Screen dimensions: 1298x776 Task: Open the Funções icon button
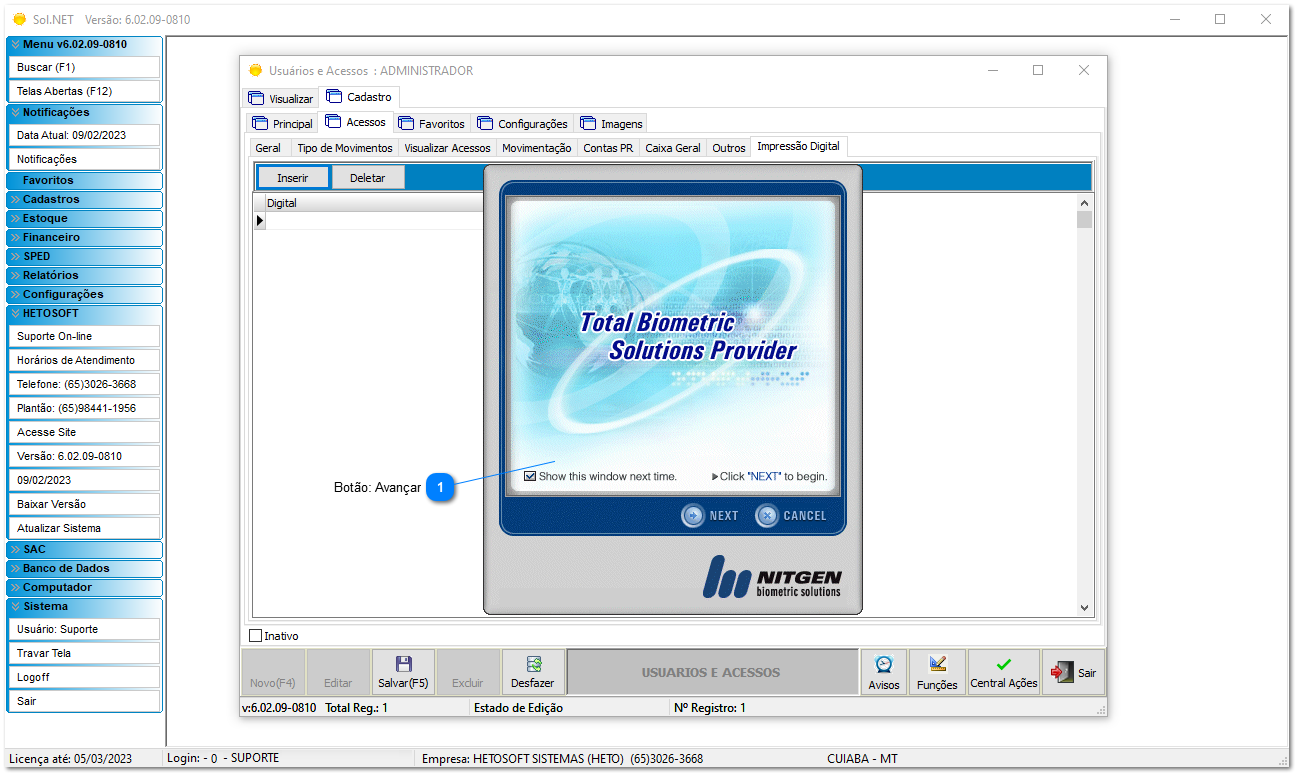coord(937,665)
